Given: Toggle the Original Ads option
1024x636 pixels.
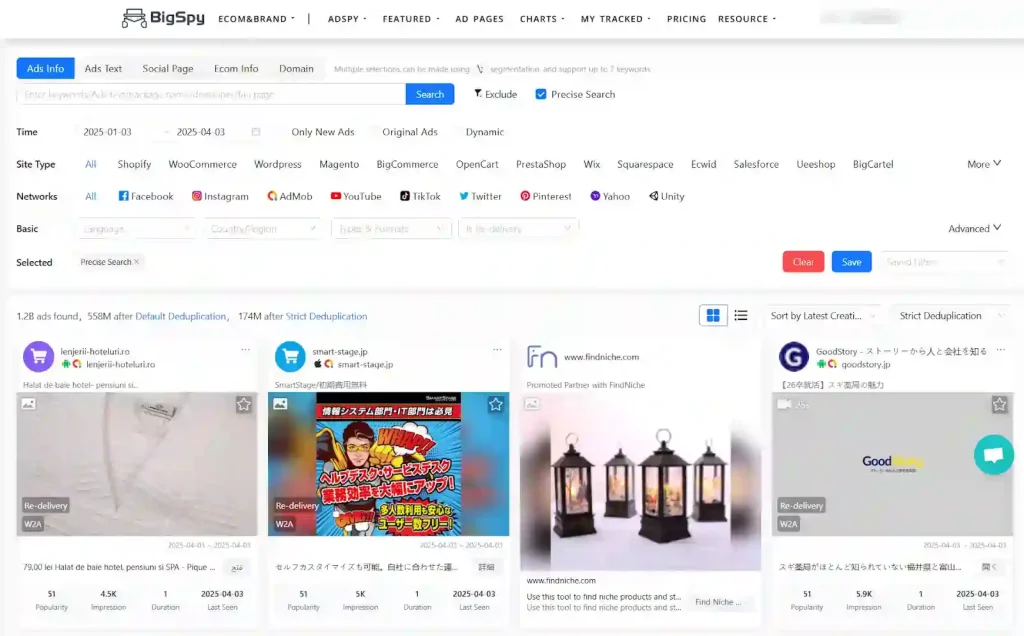Looking at the screenshot, I should click(409, 131).
